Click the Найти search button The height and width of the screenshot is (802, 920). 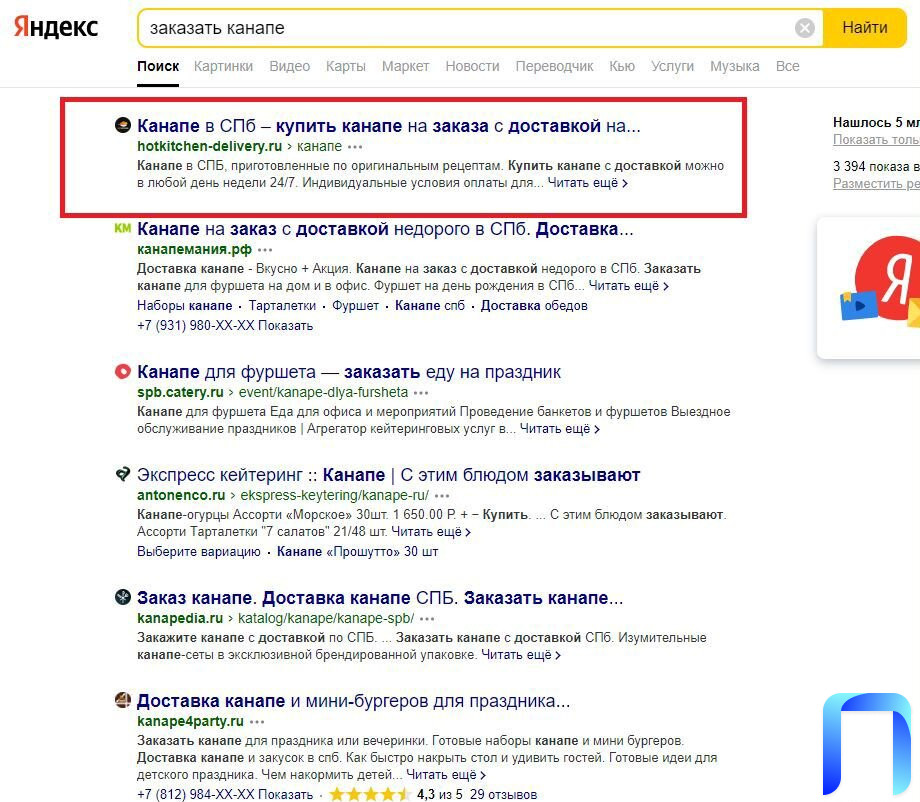865,28
